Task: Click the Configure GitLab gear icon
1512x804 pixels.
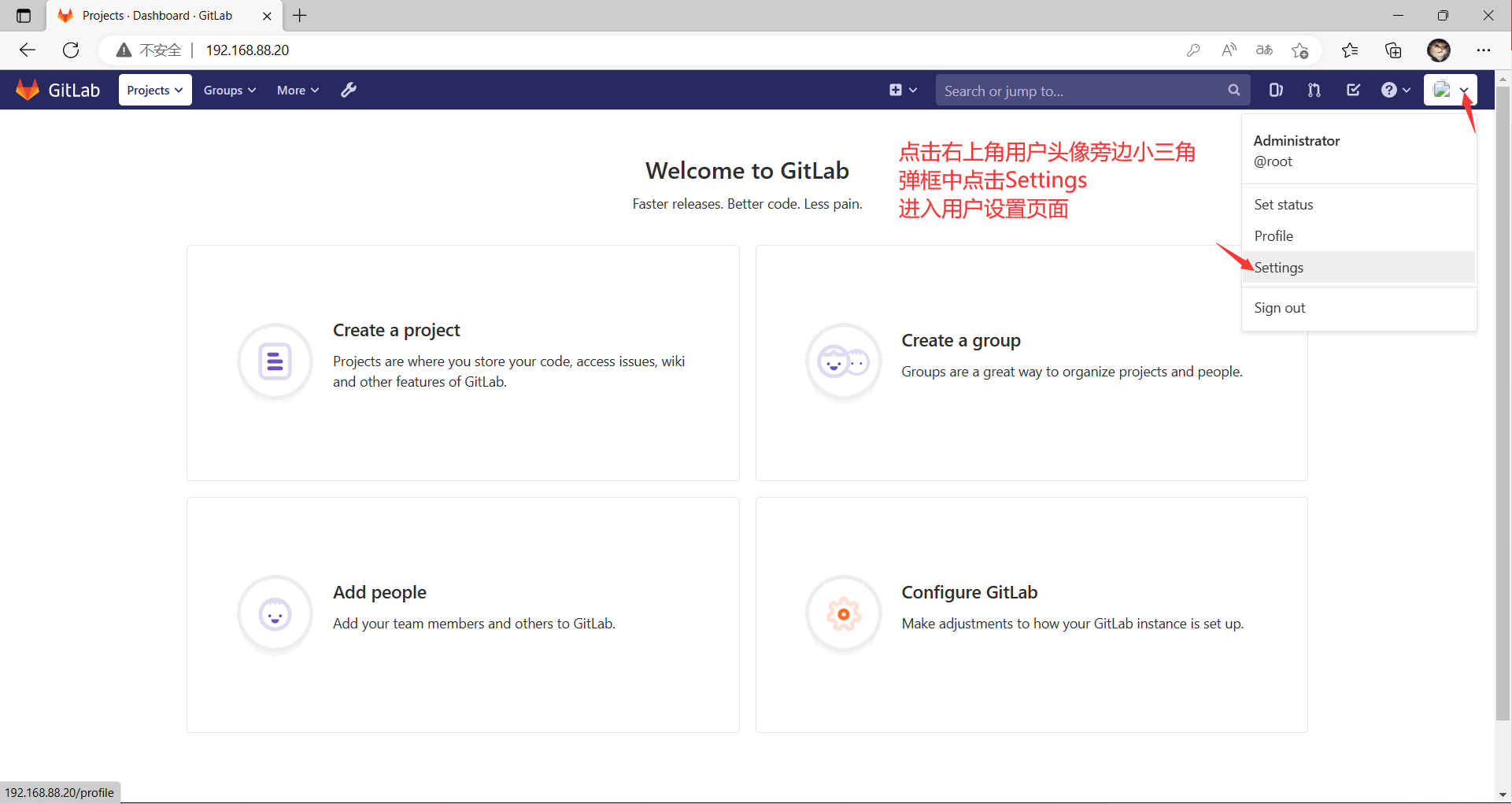Action: point(843,614)
